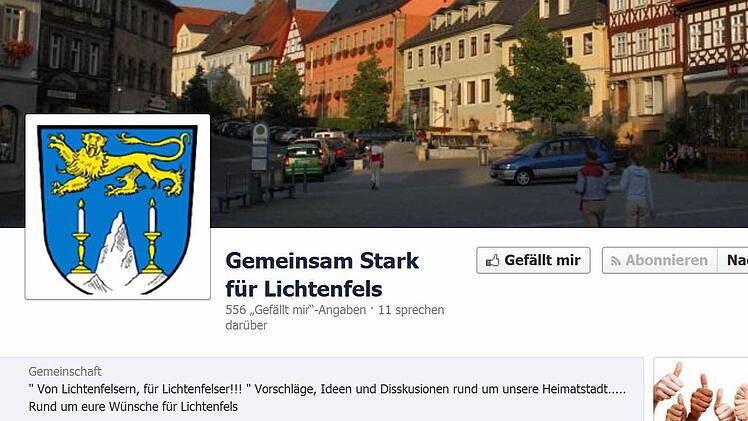Image resolution: width=748 pixels, height=421 pixels.
Task: Click the RSS icon beside Abonnieren
Action: point(615,261)
